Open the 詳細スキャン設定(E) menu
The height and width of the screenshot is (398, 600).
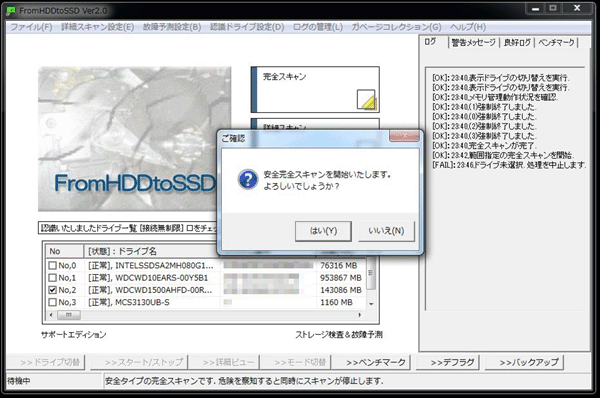tap(98, 27)
